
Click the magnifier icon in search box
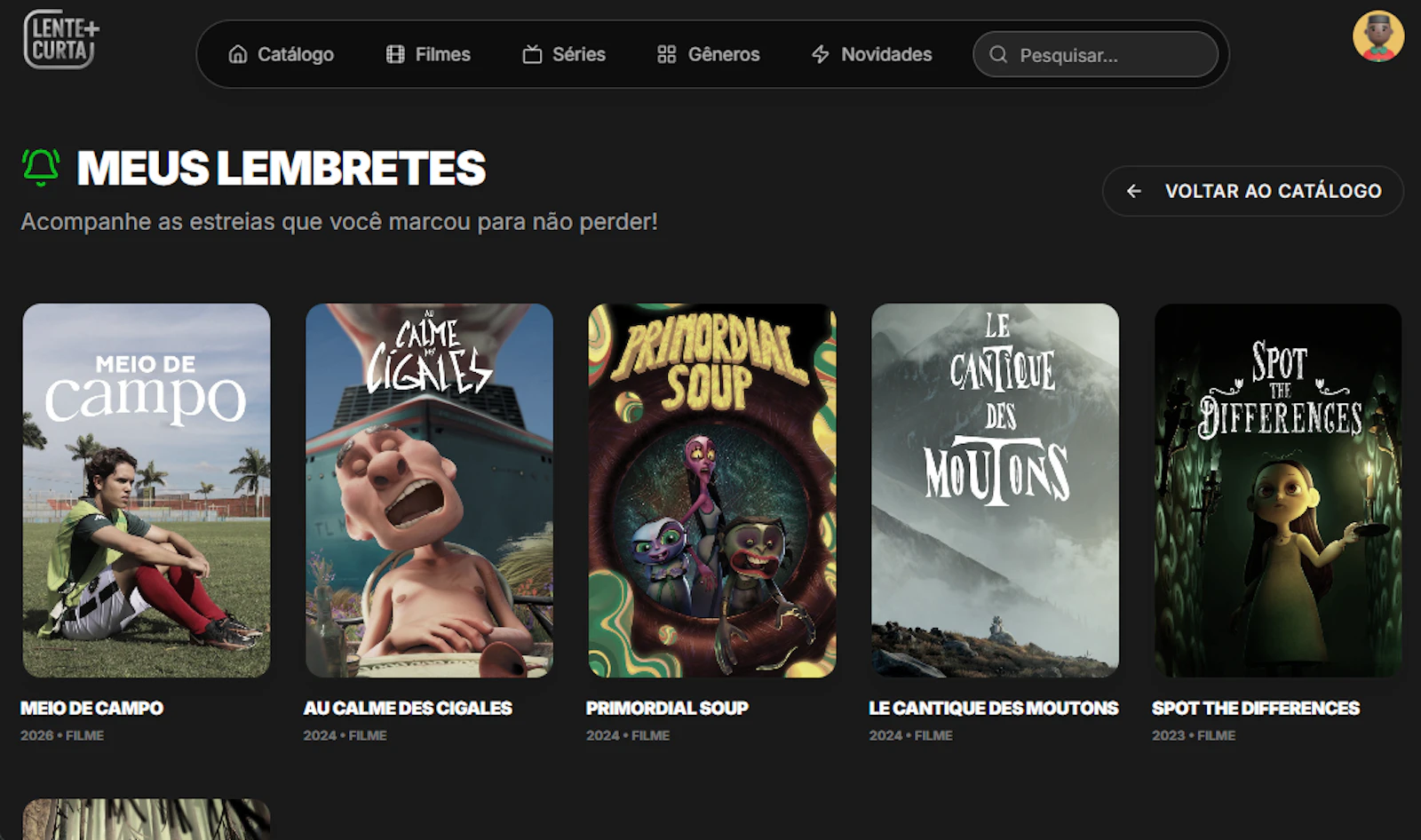point(998,54)
